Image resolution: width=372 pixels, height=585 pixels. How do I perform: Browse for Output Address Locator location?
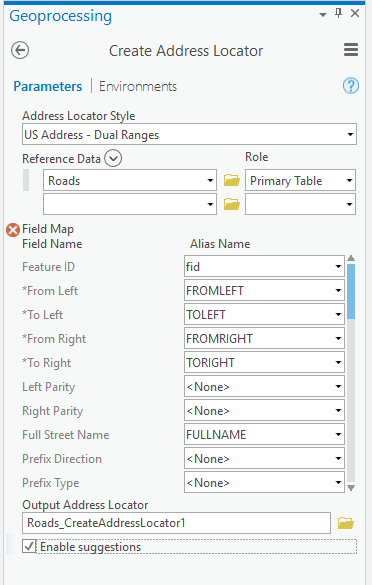pyautogui.click(x=346, y=523)
